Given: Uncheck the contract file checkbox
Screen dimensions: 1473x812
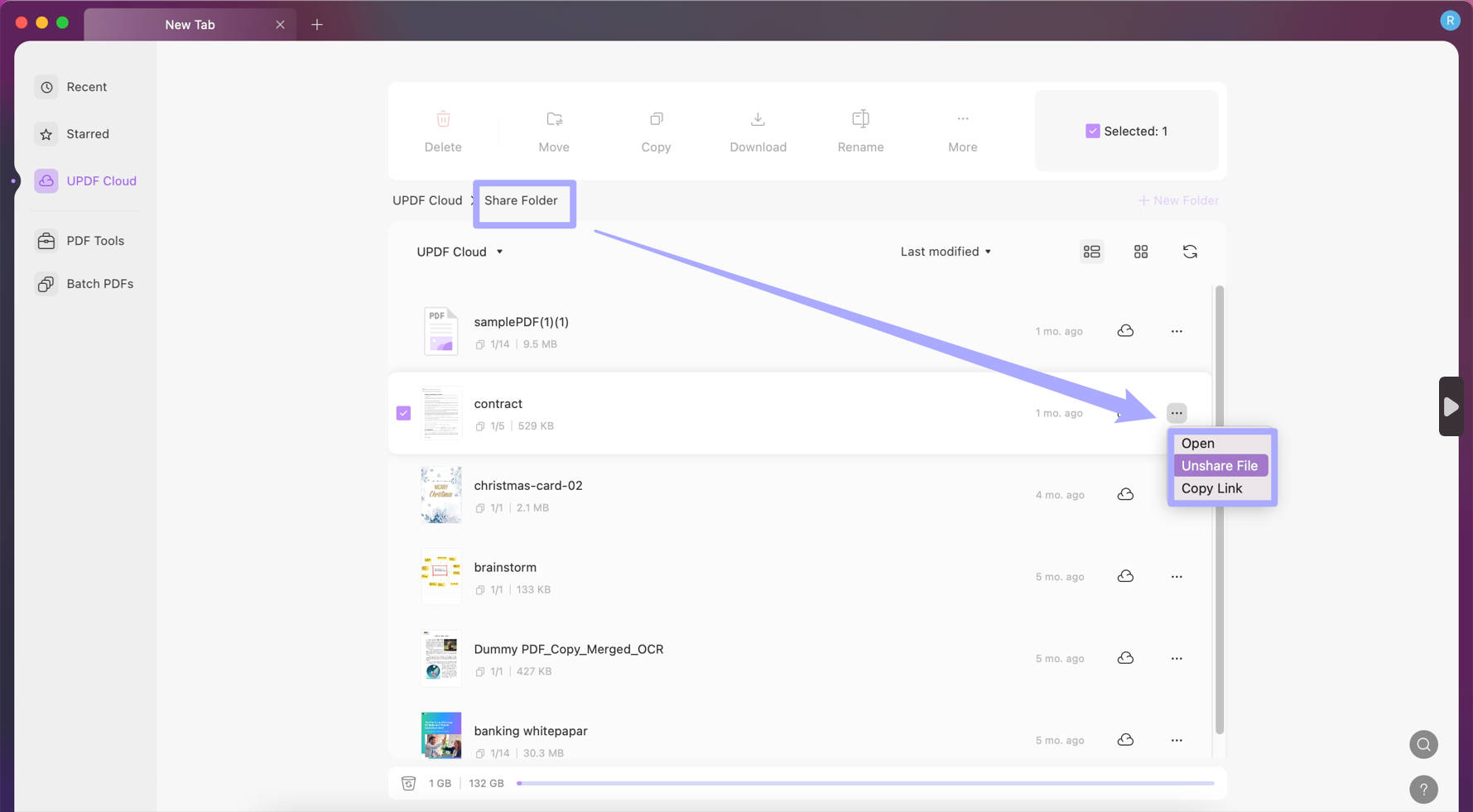Looking at the screenshot, I should (x=403, y=413).
